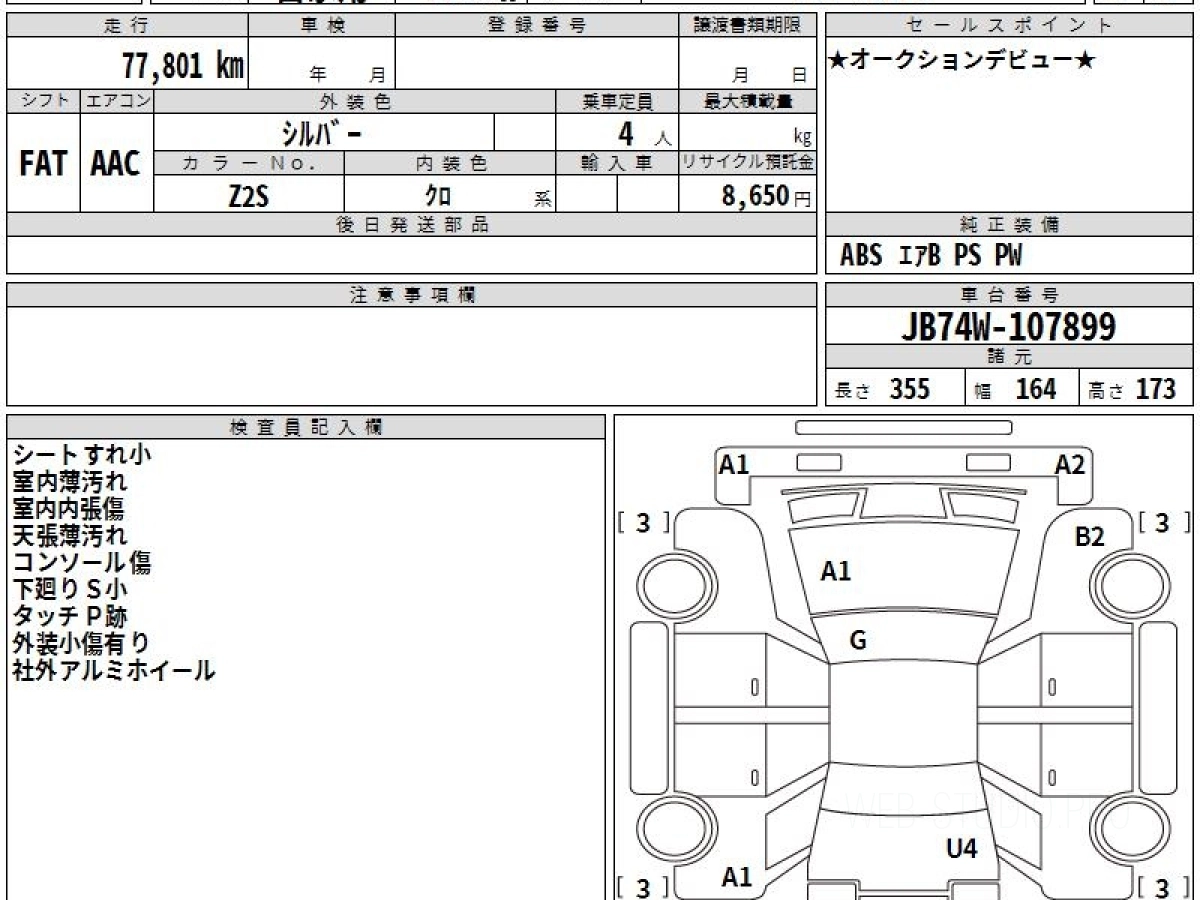
Task: Click the seating capacity value 4 人
Action: [x=644, y=134]
